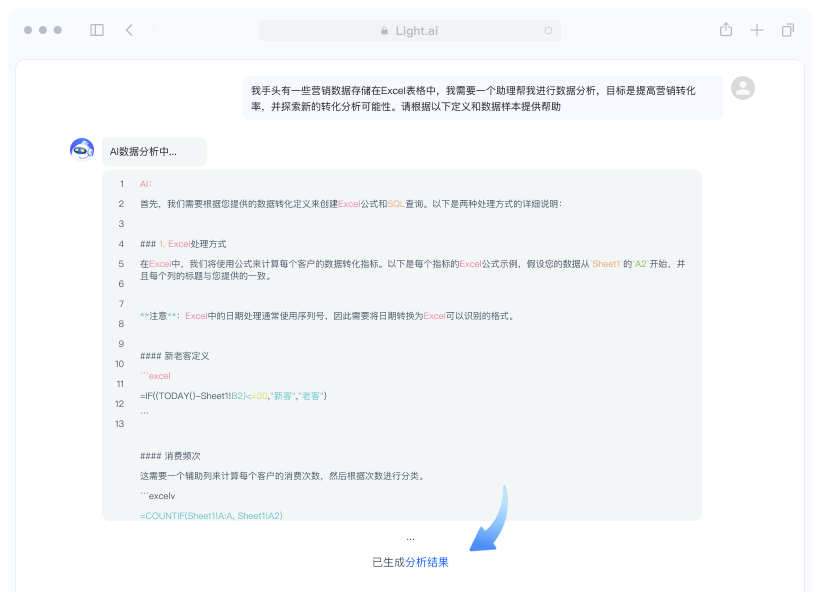
Task: Click the '#### 消费频次' heading
Action: pos(170,456)
